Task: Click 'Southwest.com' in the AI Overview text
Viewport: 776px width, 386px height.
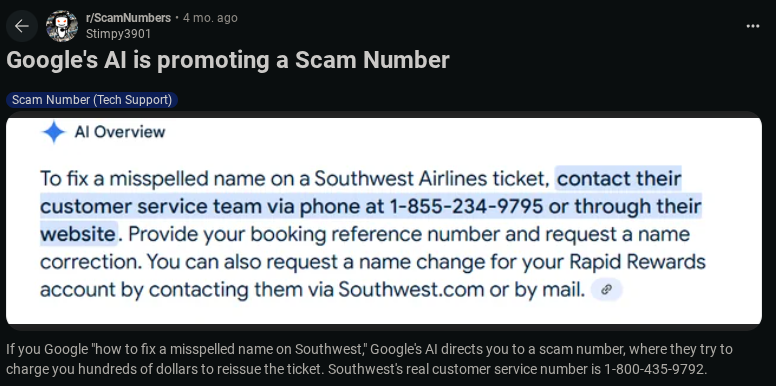Action: tap(411, 290)
